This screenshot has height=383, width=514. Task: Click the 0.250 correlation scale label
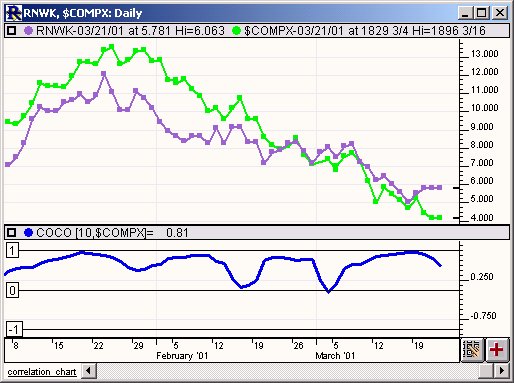[x=482, y=277]
